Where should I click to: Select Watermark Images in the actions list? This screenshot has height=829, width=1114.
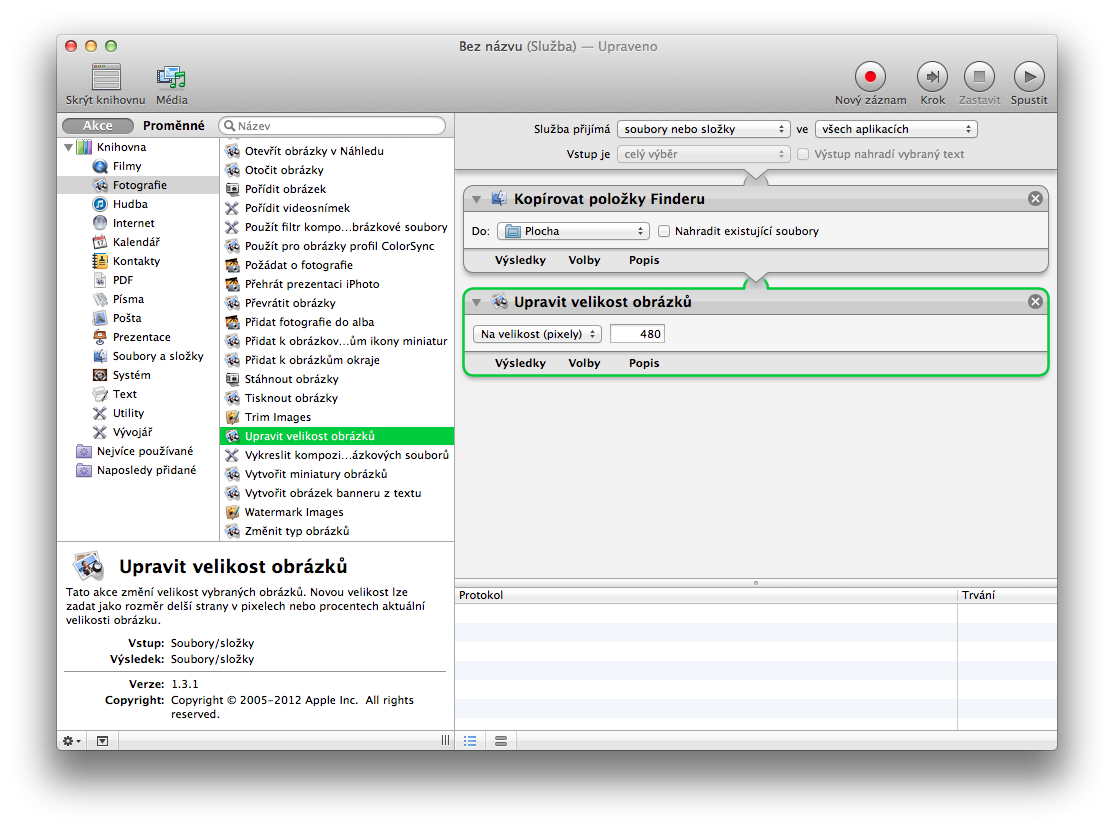tap(294, 512)
